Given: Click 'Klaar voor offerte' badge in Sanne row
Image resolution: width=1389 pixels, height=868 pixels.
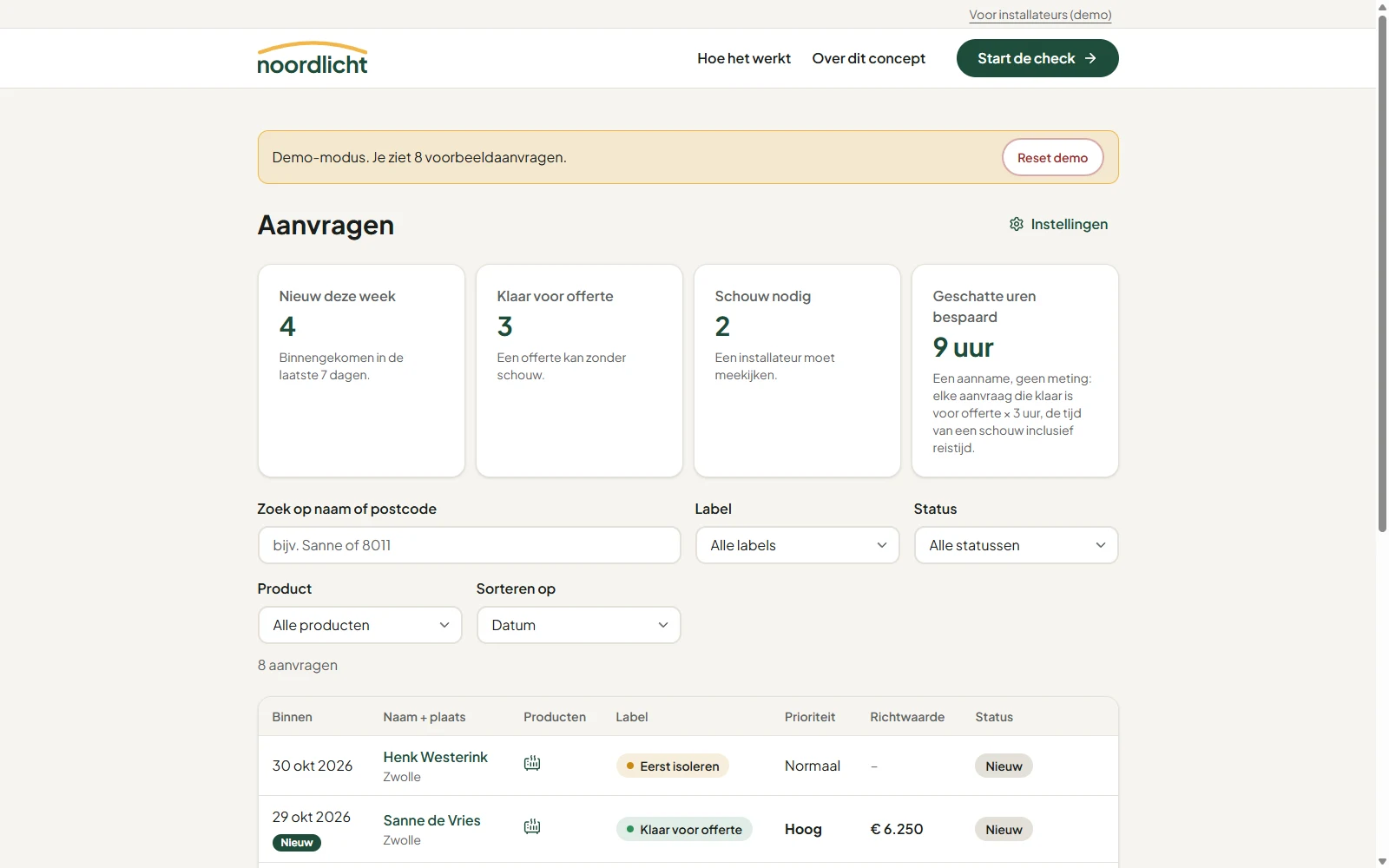Looking at the screenshot, I should [684, 829].
